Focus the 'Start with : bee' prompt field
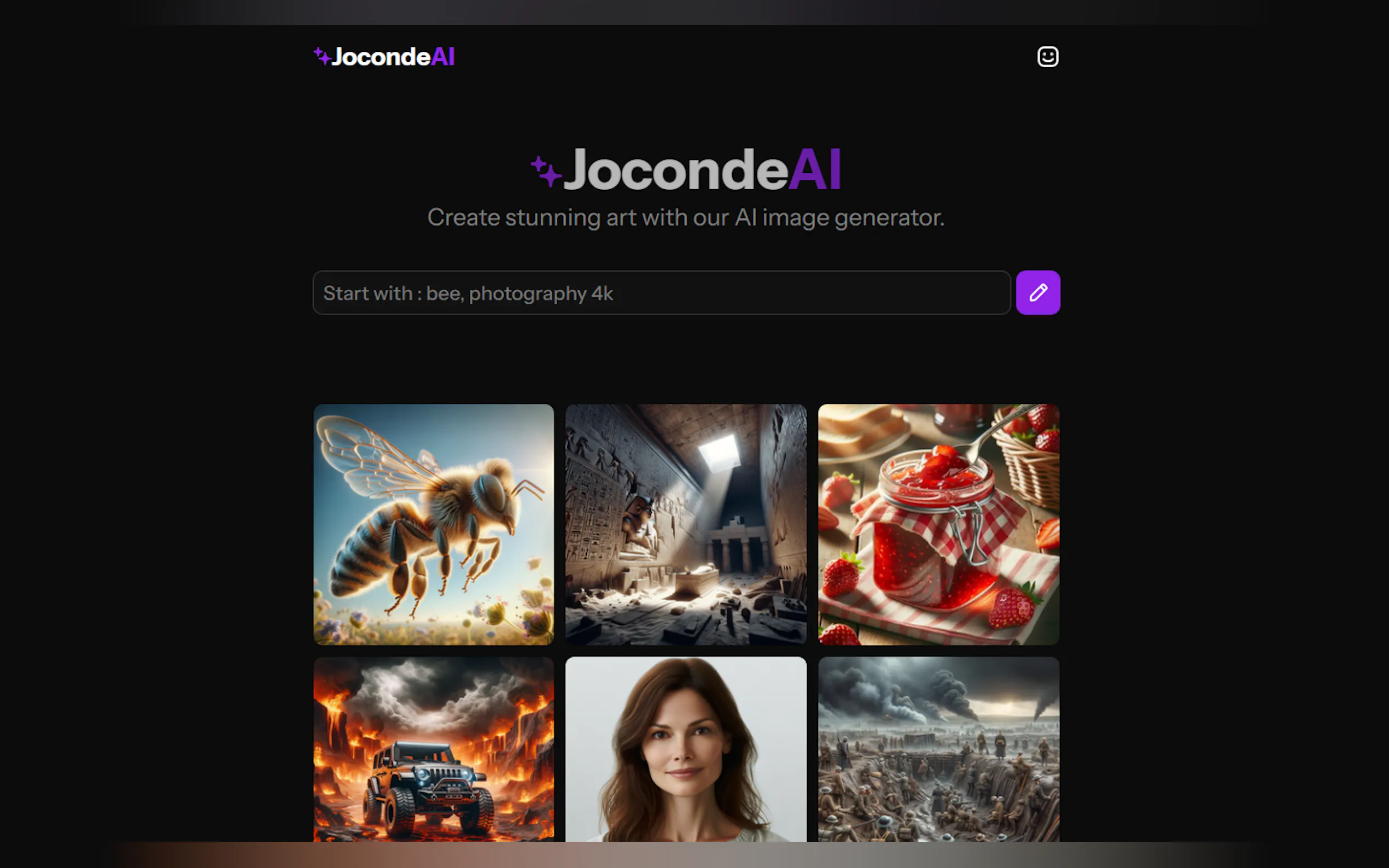Screen dimensions: 1389x868 point(662,293)
